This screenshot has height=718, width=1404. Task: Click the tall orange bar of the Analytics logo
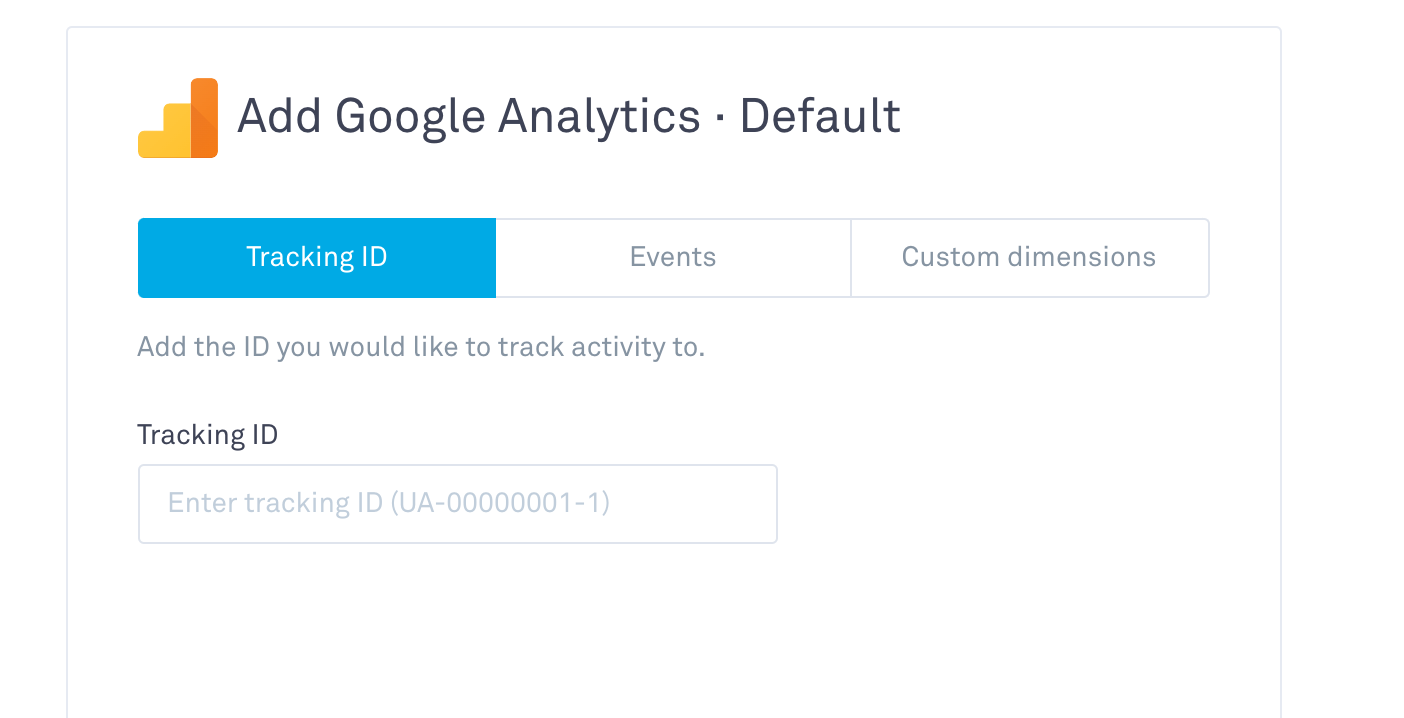tap(204, 118)
